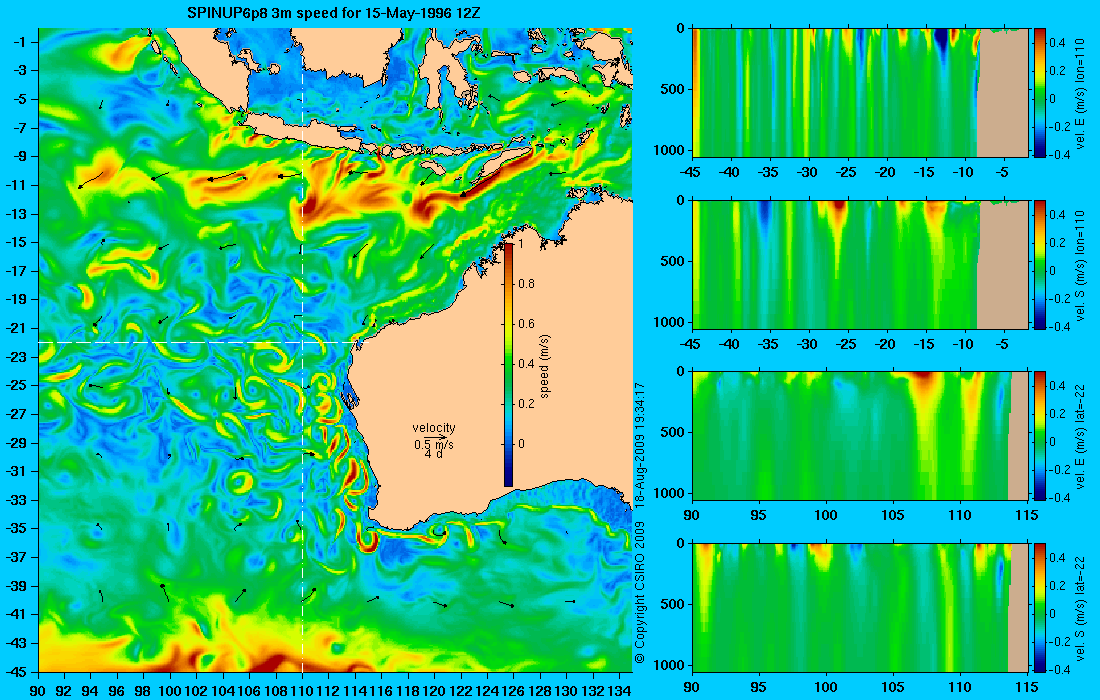
Task: Click the "-40" tick under the vel. E lon=110 panel
Action: (730, 173)
